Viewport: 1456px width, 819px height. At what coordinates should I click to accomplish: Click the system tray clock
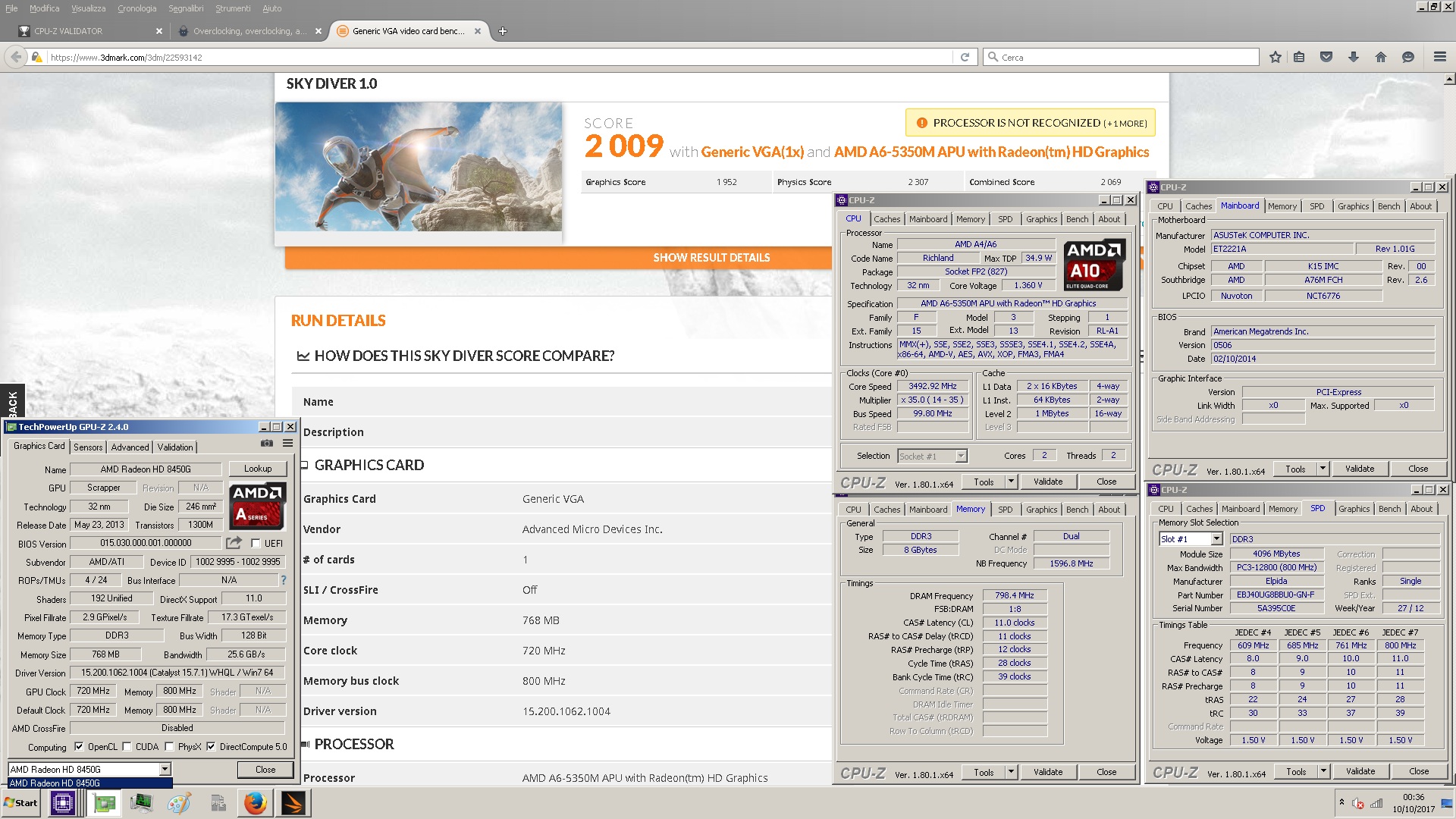(x=1413, y=803)
